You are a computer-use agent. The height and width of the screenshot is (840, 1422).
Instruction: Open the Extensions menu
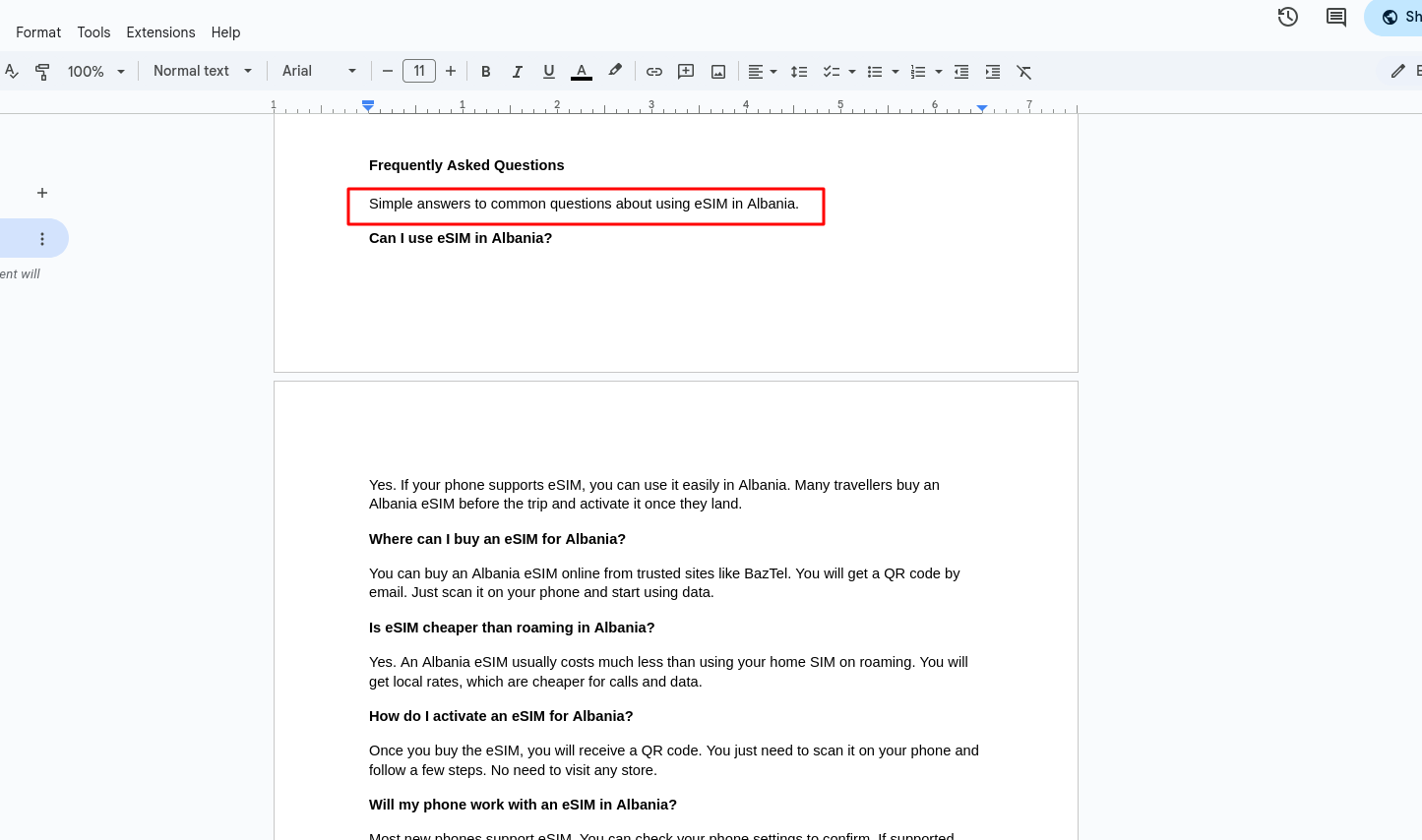160,32
